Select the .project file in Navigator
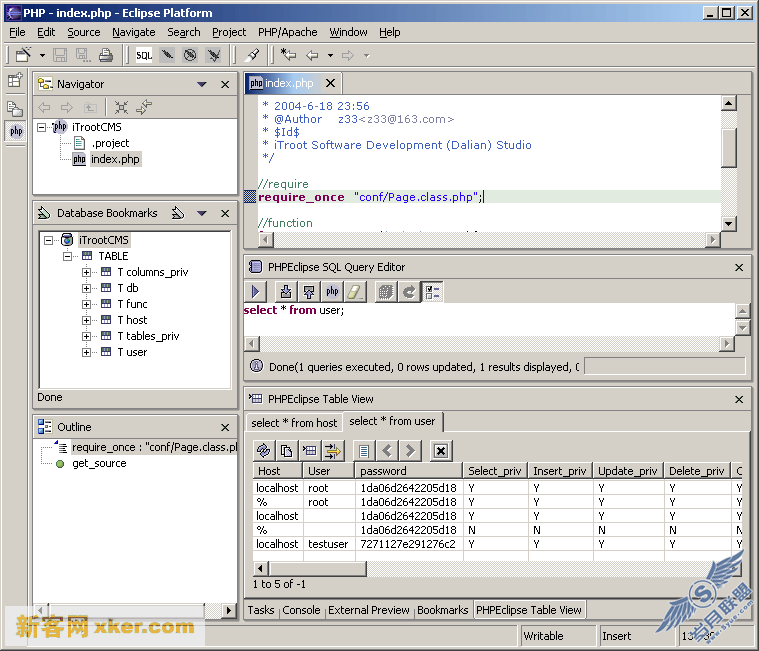759x651 pixels. pos(111,143)
